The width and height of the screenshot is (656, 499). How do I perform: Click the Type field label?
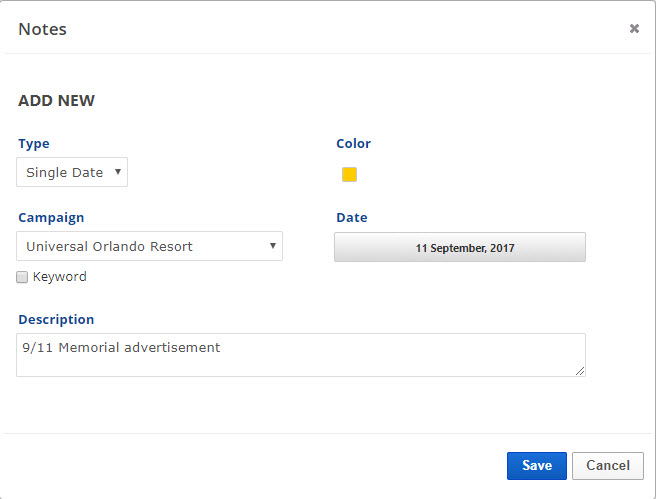pyautogui.click(x=34, y=144)
